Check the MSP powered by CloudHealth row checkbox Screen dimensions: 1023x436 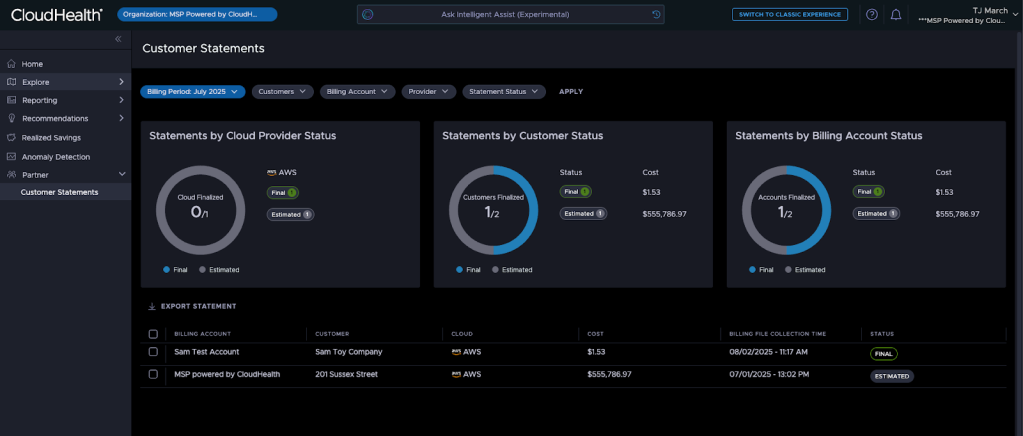pyautogui.click(x=153, y=375)
